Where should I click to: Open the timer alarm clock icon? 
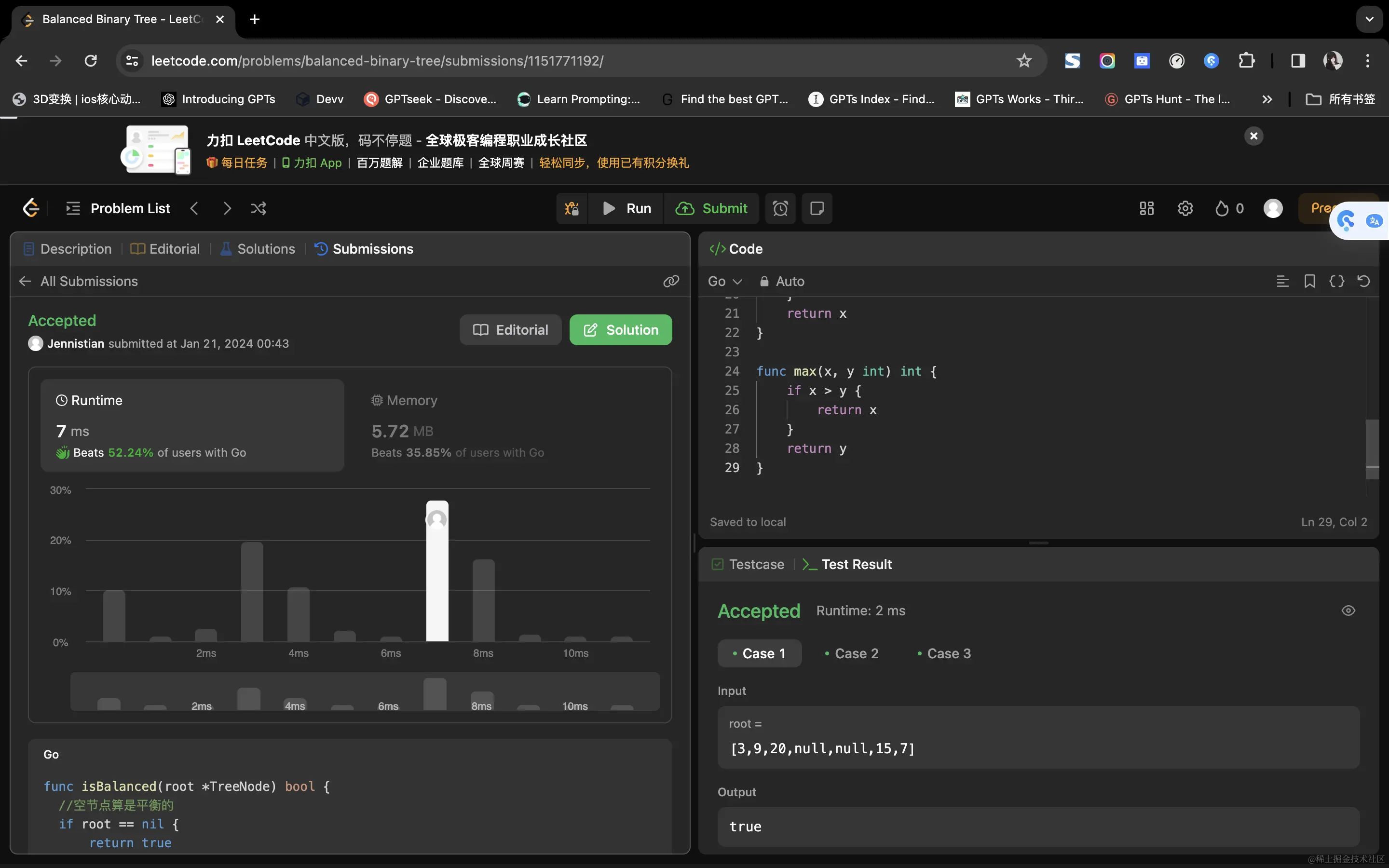pos(780,208)
